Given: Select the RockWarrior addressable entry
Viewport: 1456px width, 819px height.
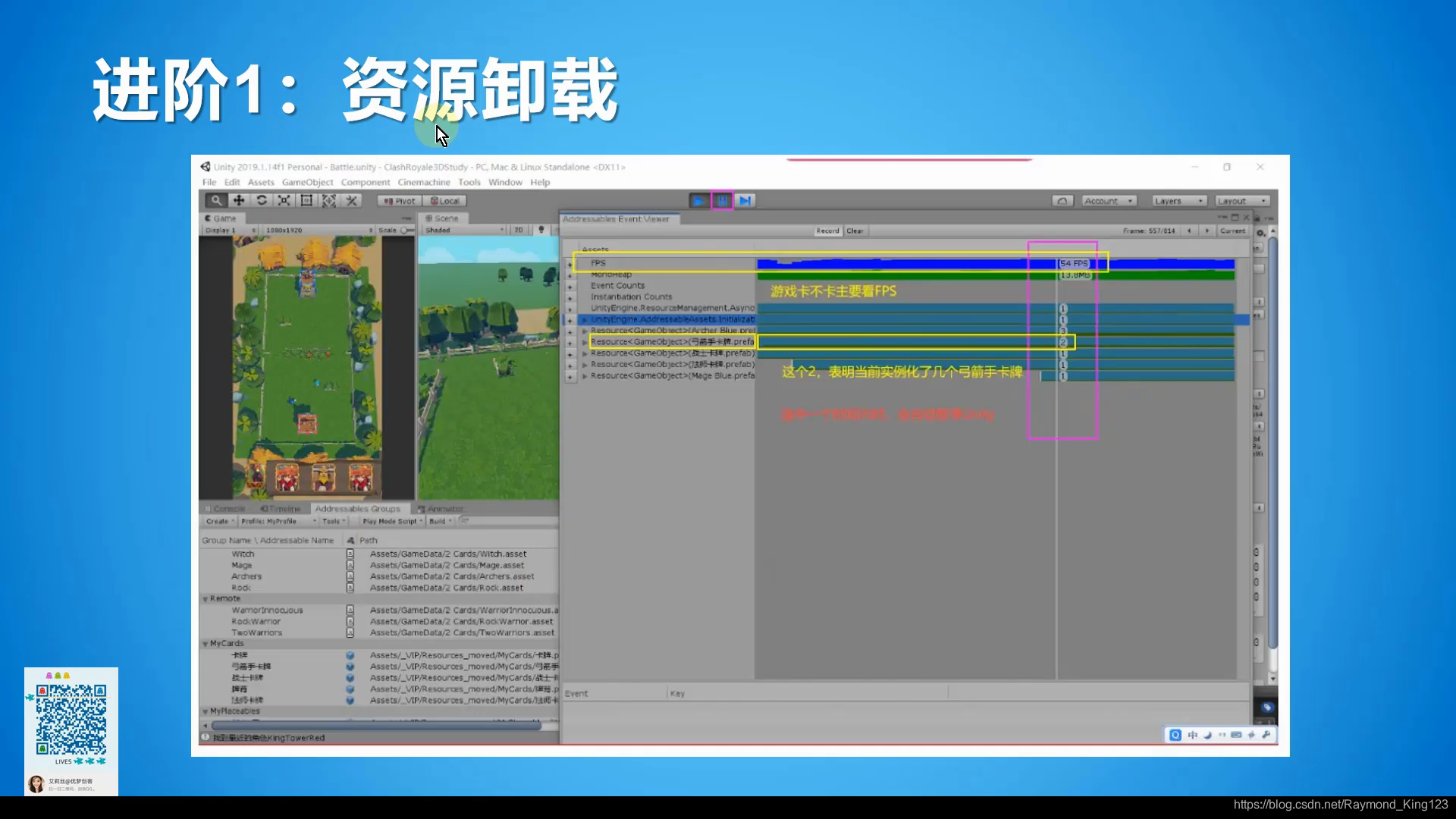Looking at the screenshot, I should click(x=256, y=621).
